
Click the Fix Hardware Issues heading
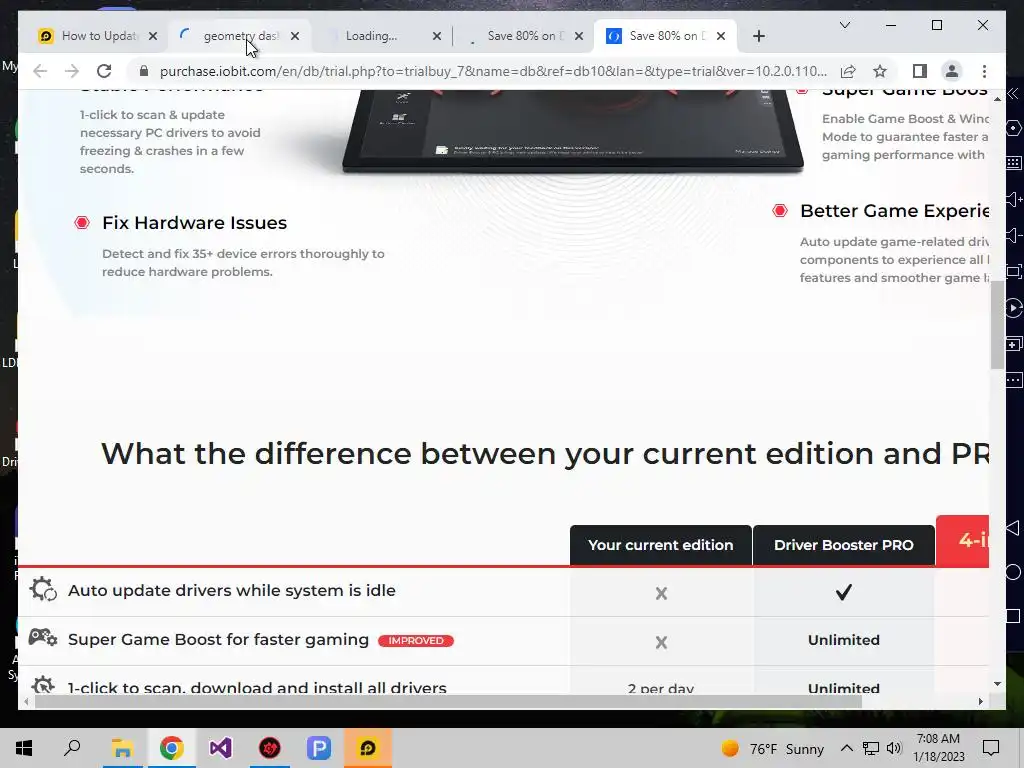coord(195,223)
